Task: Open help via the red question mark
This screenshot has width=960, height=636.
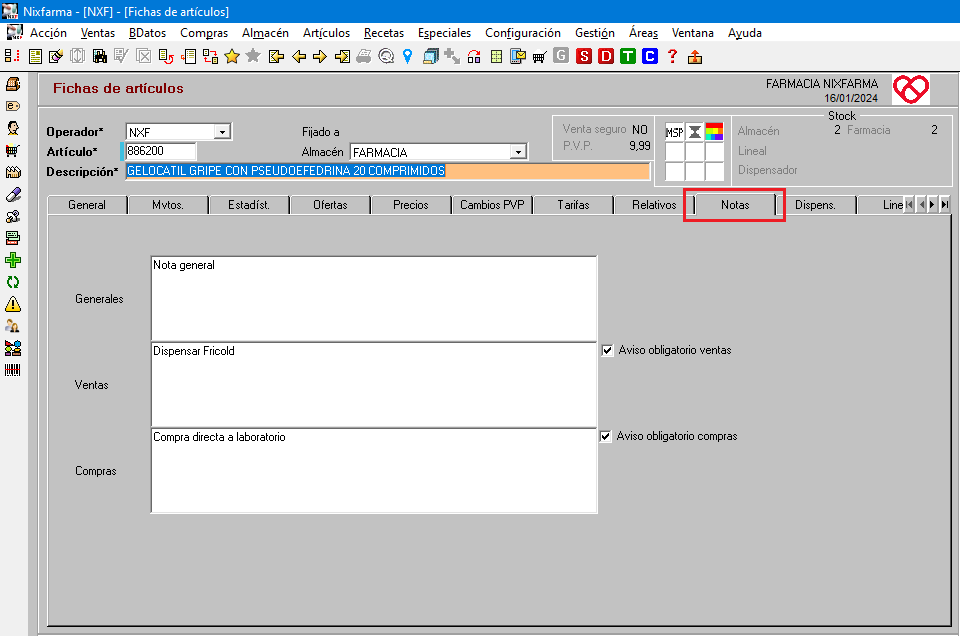Action: coord(672,57)
